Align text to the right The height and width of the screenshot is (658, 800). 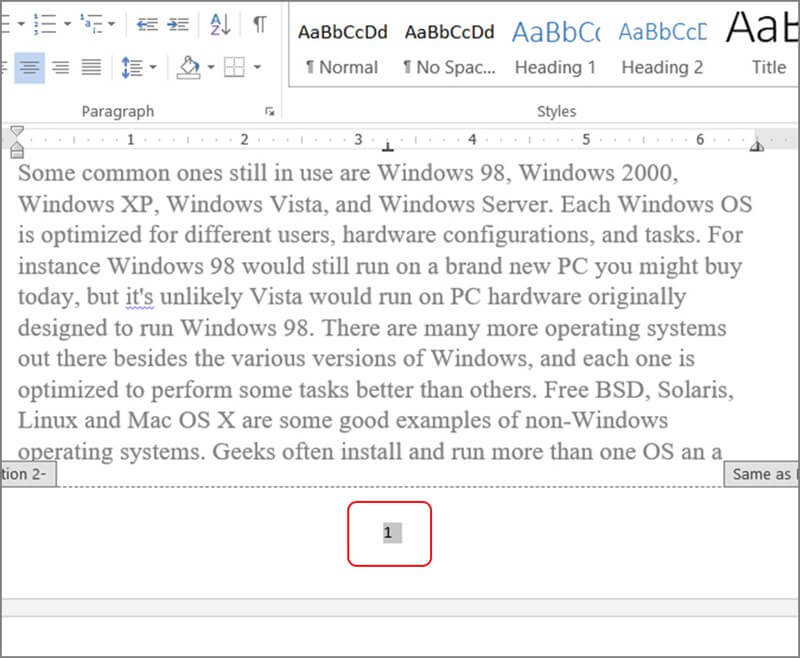60,67
